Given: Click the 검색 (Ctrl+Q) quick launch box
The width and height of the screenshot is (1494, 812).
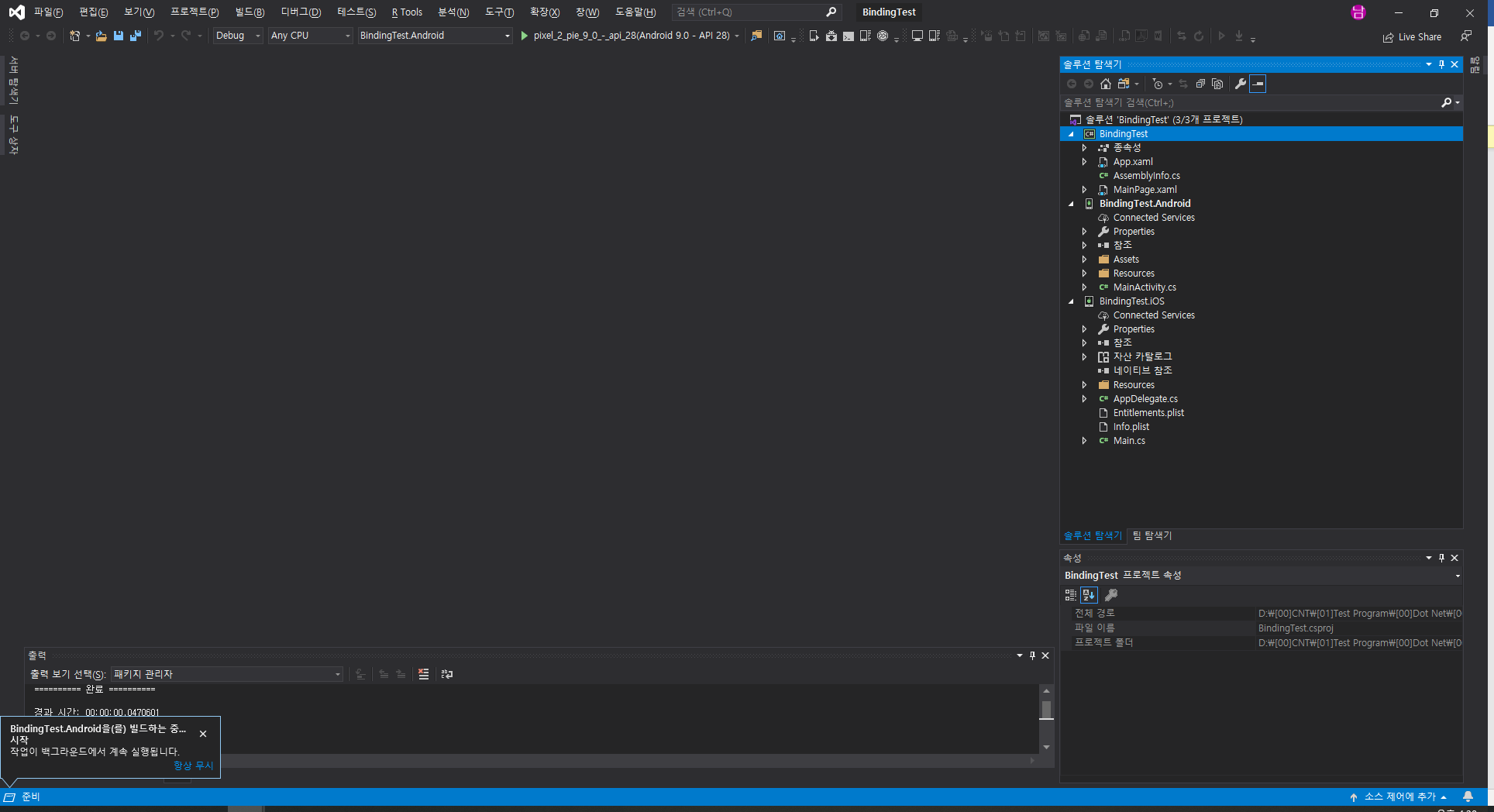Looking at the screenshot, I should (x=756, y=12).
